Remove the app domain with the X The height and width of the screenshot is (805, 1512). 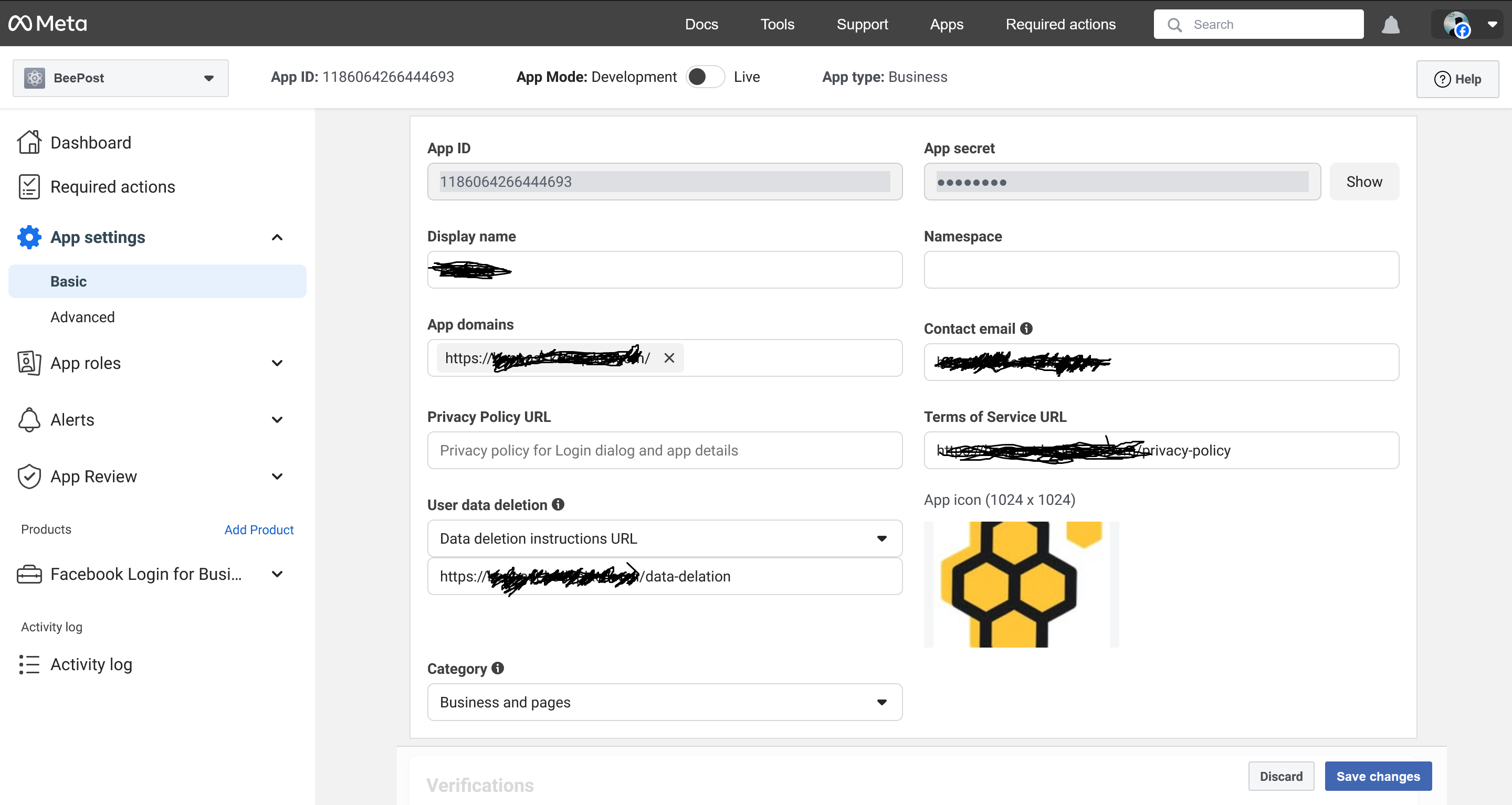pos(669,358)
